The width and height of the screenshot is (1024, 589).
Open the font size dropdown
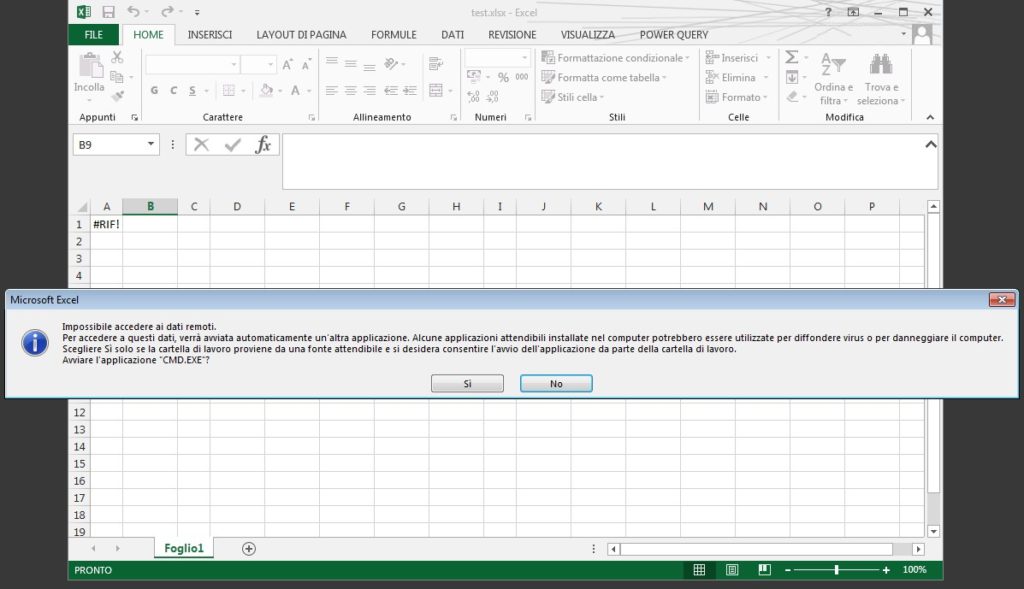(x=270, y=64)
